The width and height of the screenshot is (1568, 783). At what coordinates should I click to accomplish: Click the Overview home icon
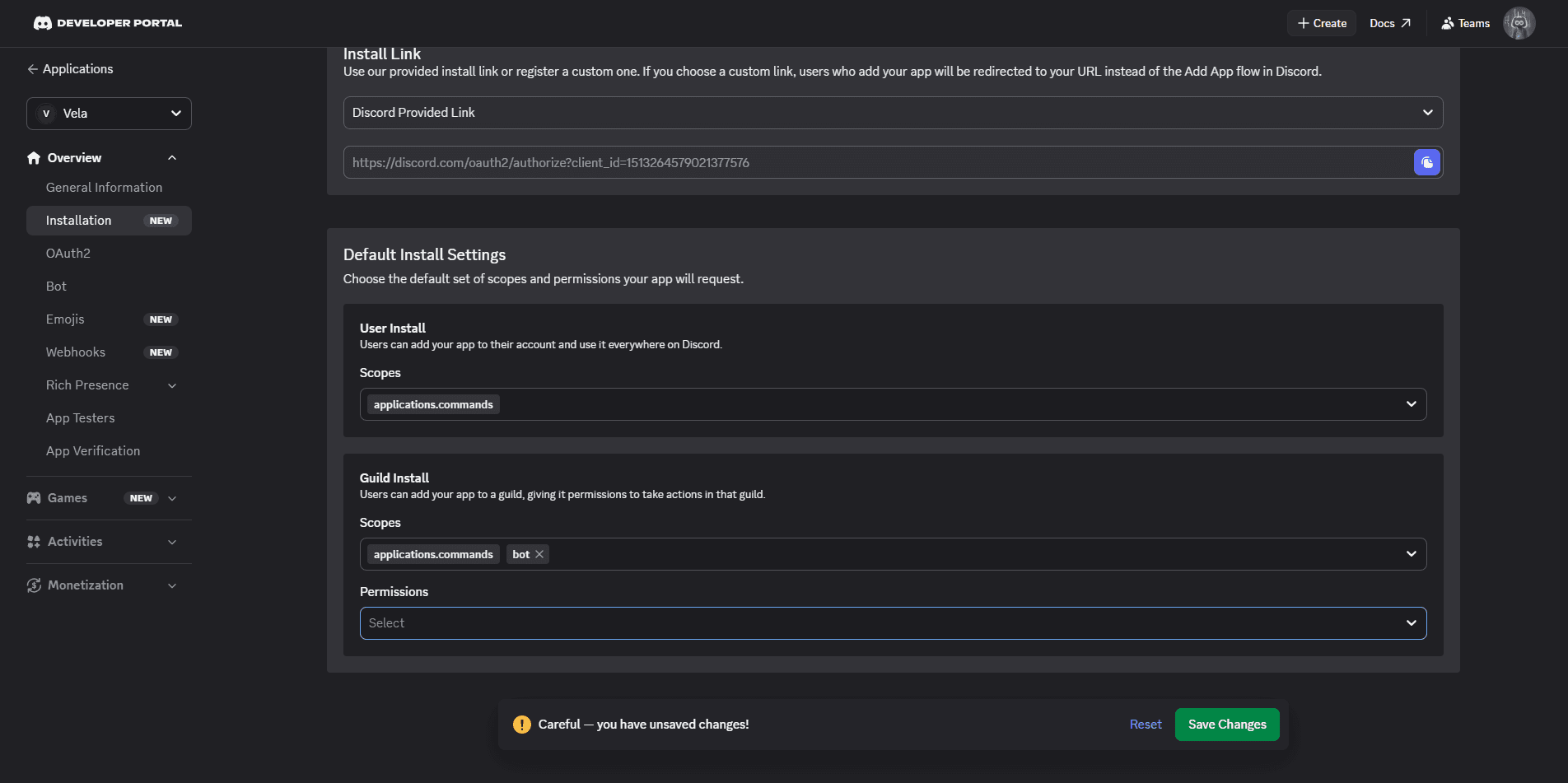(34, 158)
